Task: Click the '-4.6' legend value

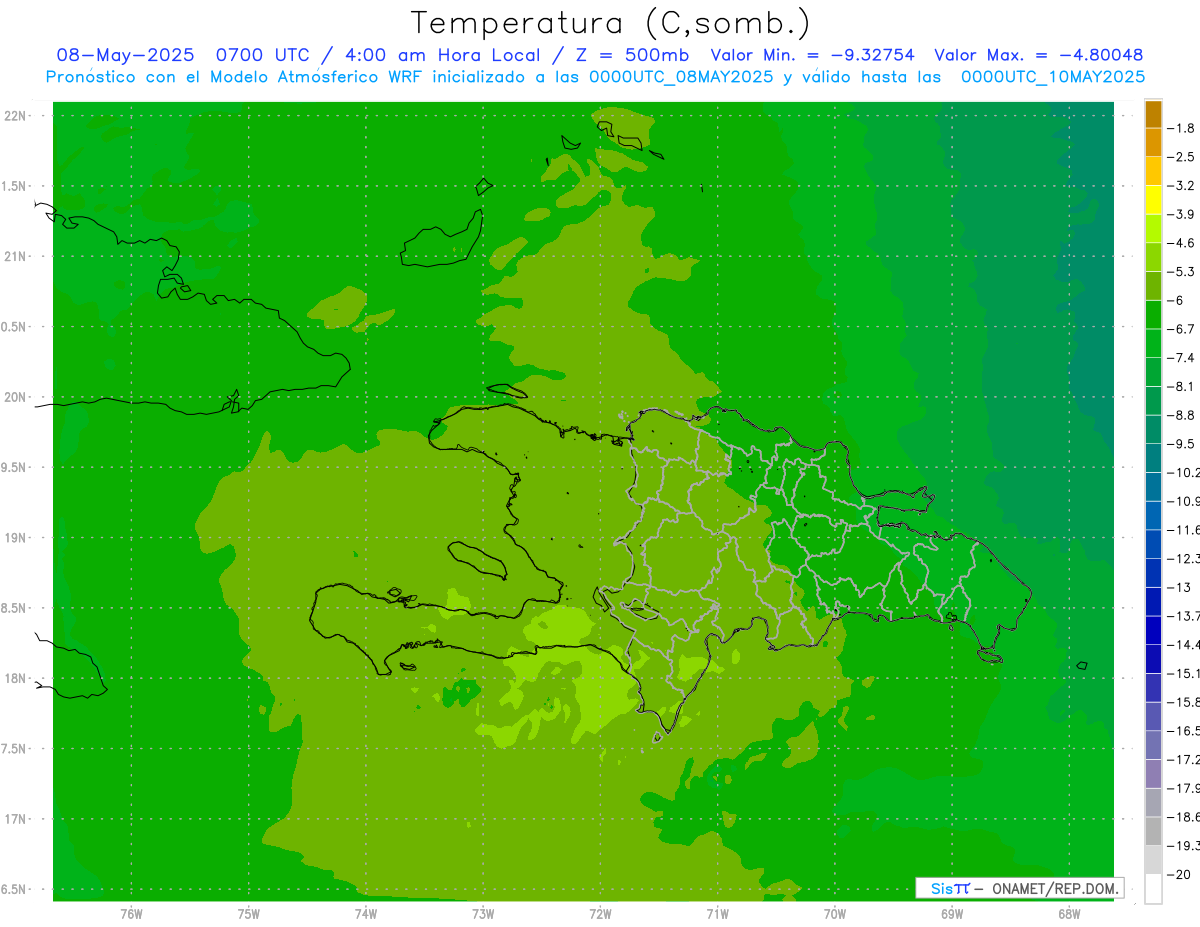Action: click(1183, 243)
